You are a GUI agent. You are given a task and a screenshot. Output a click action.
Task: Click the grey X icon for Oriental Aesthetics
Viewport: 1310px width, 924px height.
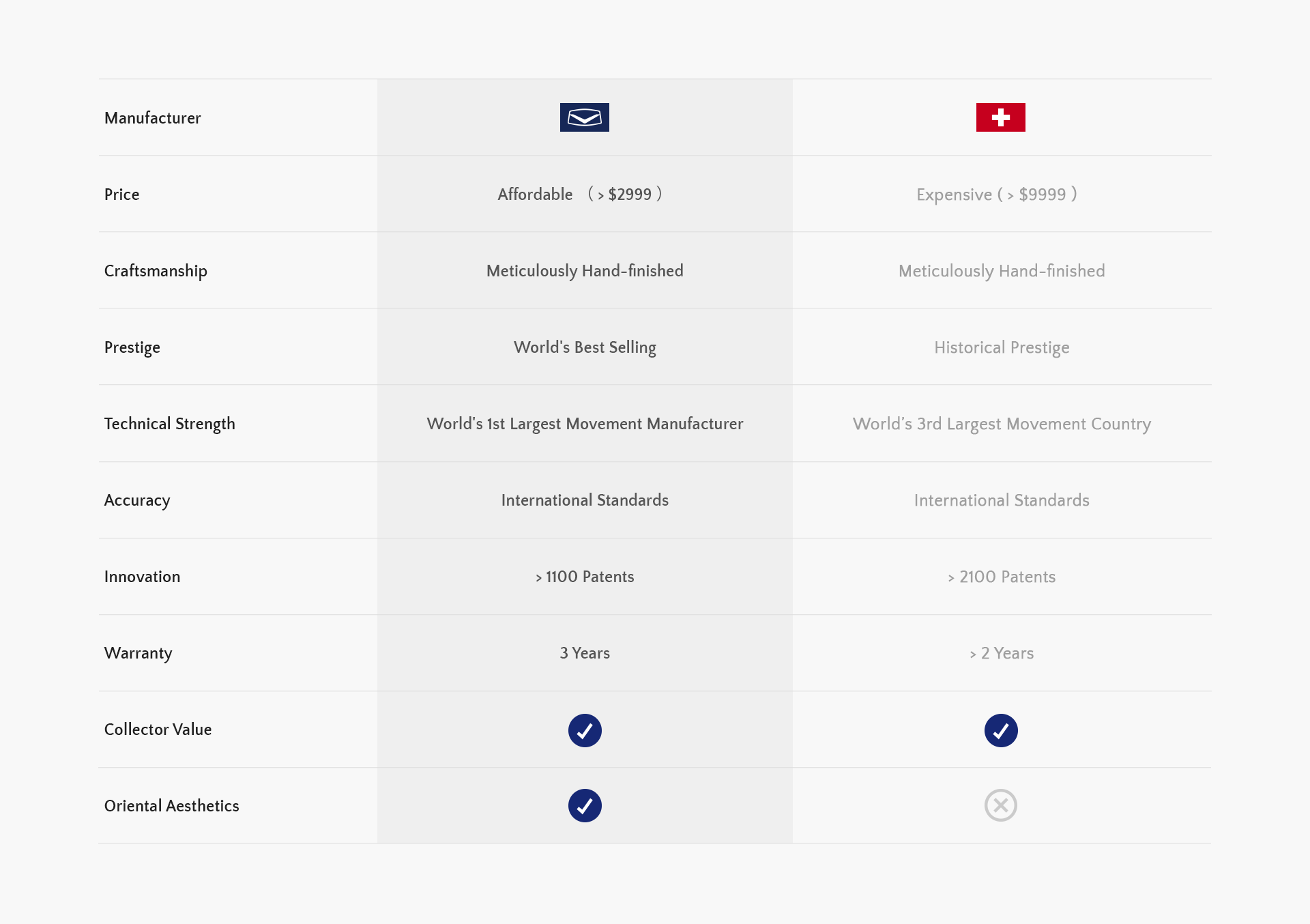pos(1001,805)
